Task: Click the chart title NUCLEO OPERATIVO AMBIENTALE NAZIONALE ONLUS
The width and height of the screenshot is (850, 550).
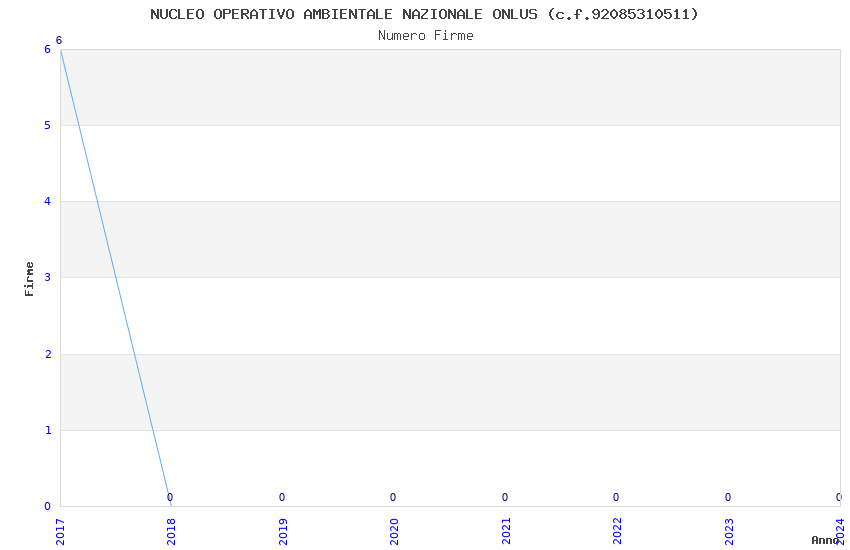Action: [x=424, y=14]
